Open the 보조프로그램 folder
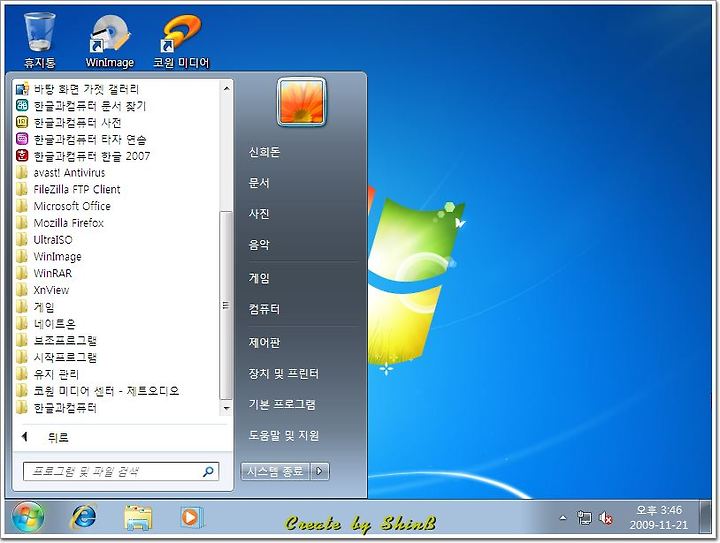This screenshot has width=720, height=543. [56, 341]
